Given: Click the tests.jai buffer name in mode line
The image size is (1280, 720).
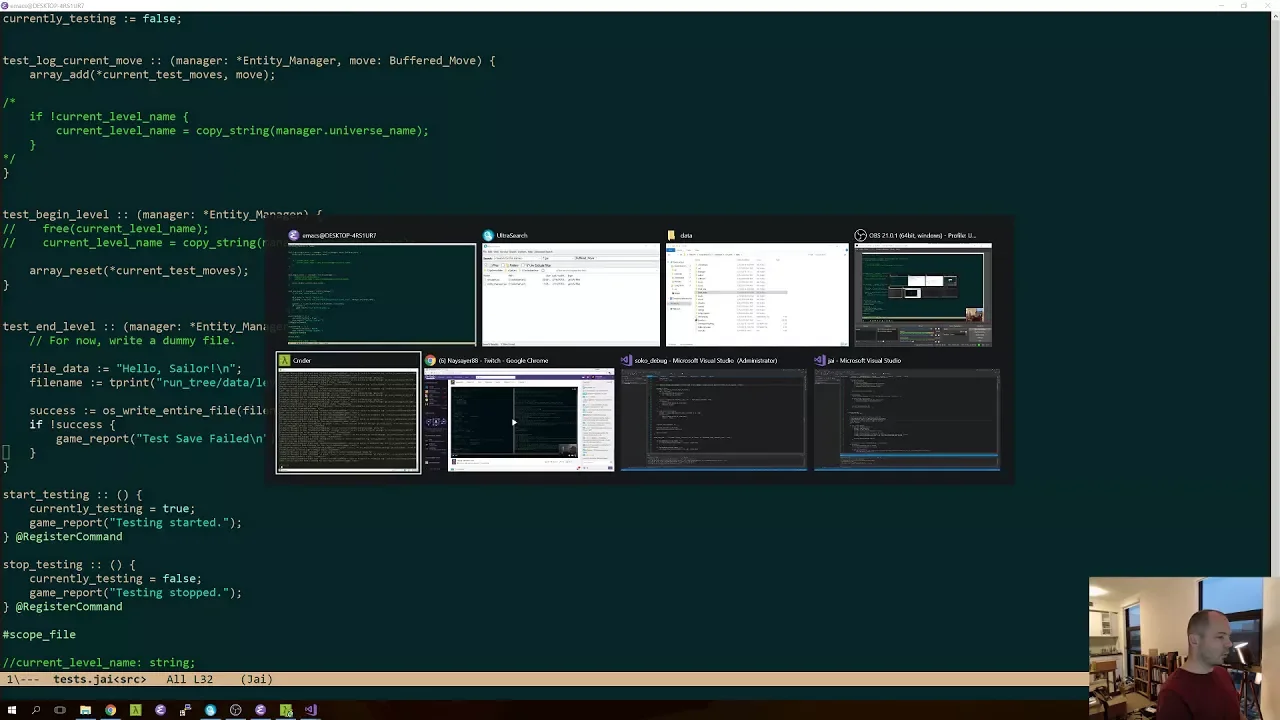Looking at the screenshot, I should [x=99, y=679].
